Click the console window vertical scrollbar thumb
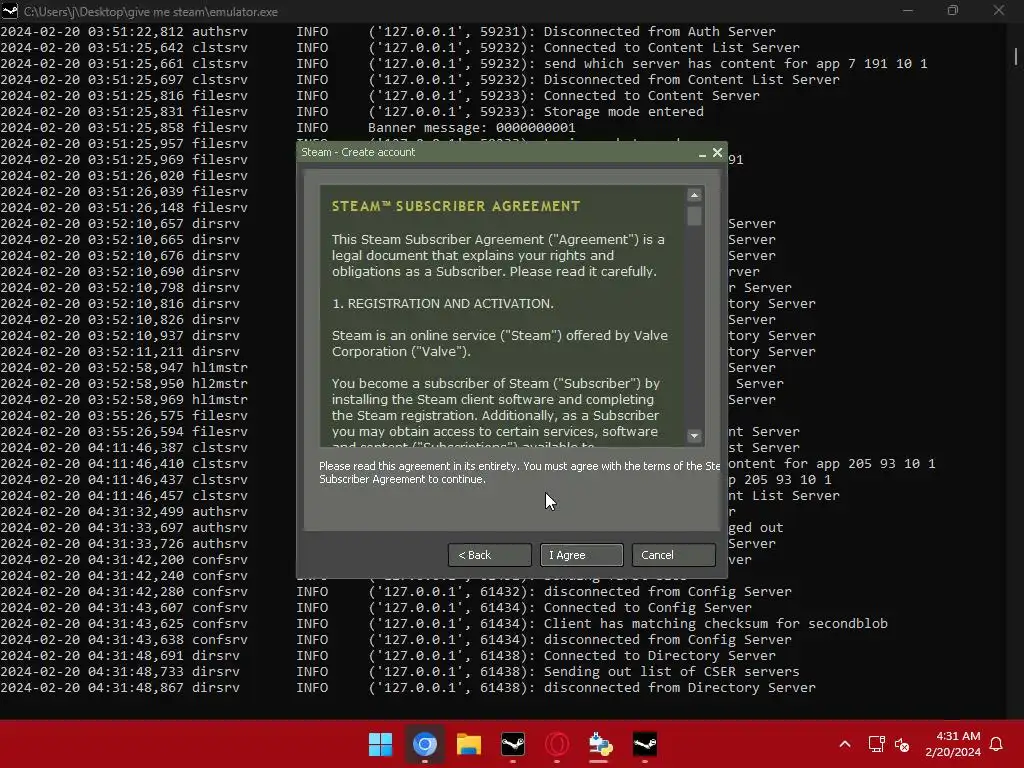 coord(1016,56)
